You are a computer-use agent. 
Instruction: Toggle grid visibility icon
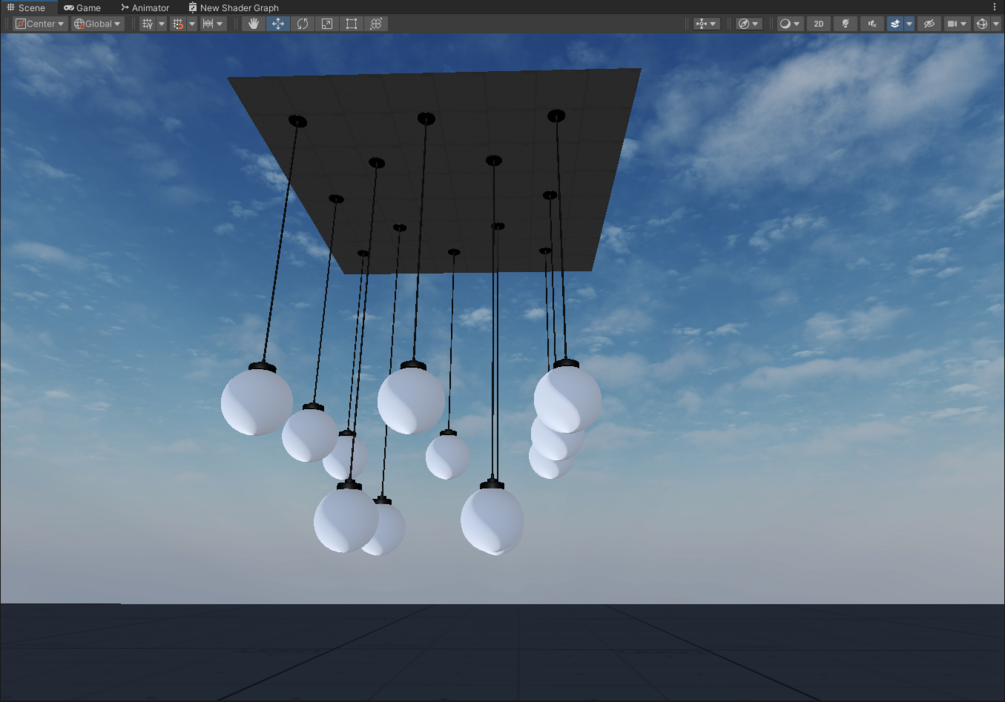(x=147, y=24)
